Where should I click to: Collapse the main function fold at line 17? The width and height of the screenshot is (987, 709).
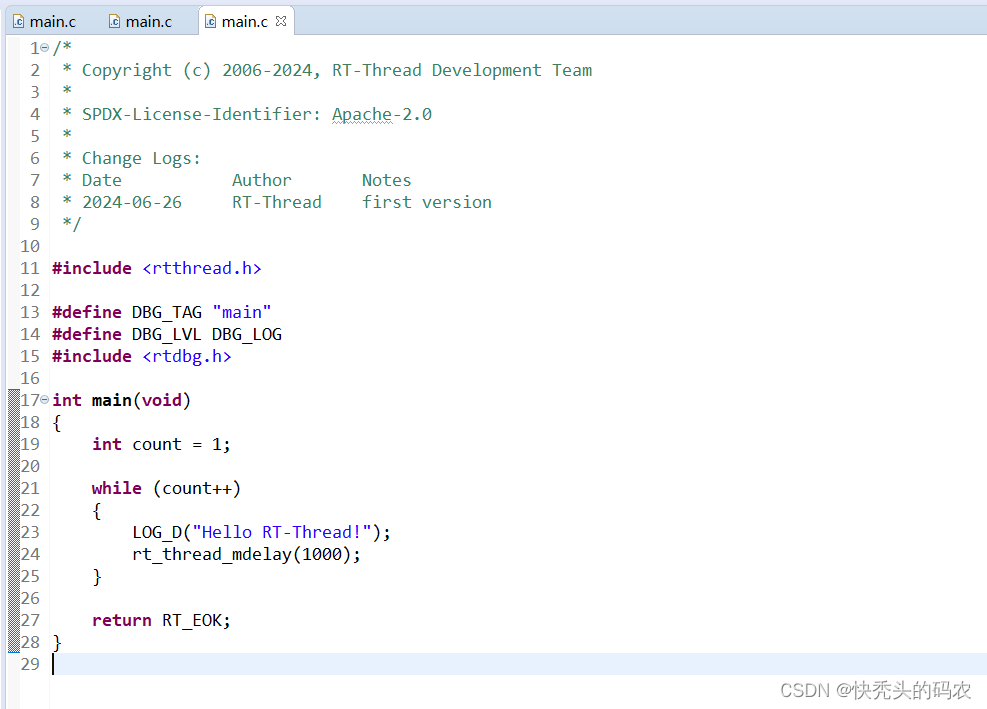pos(45,399)
